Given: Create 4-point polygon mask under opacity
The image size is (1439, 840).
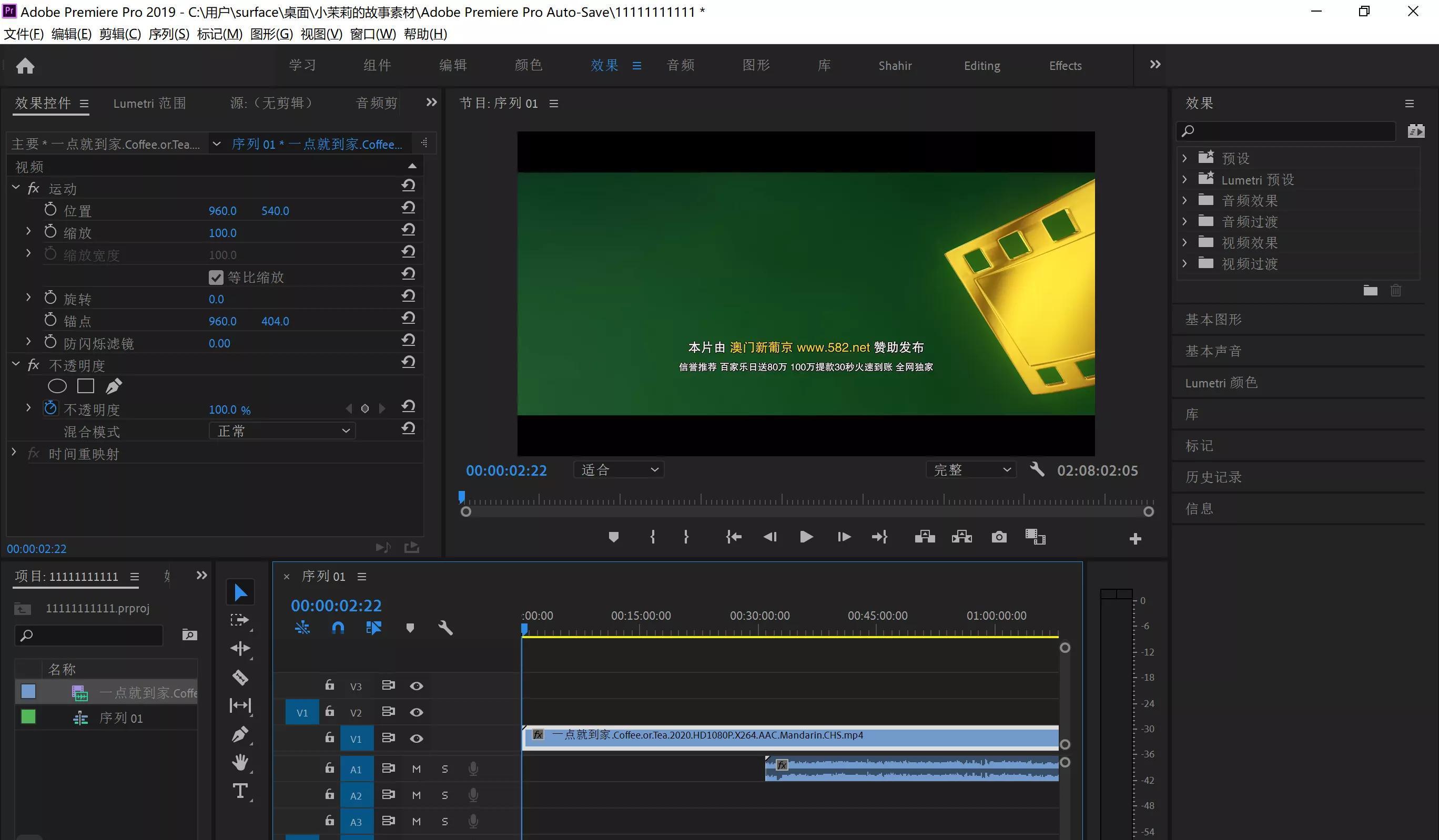Looking at the screenshot, I should tap(86, 386).
